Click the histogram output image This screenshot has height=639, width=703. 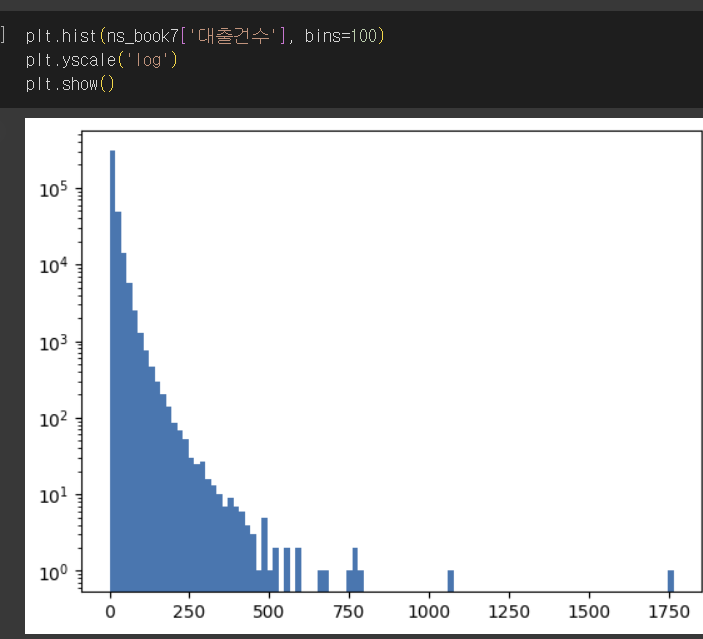coord(364,376)
